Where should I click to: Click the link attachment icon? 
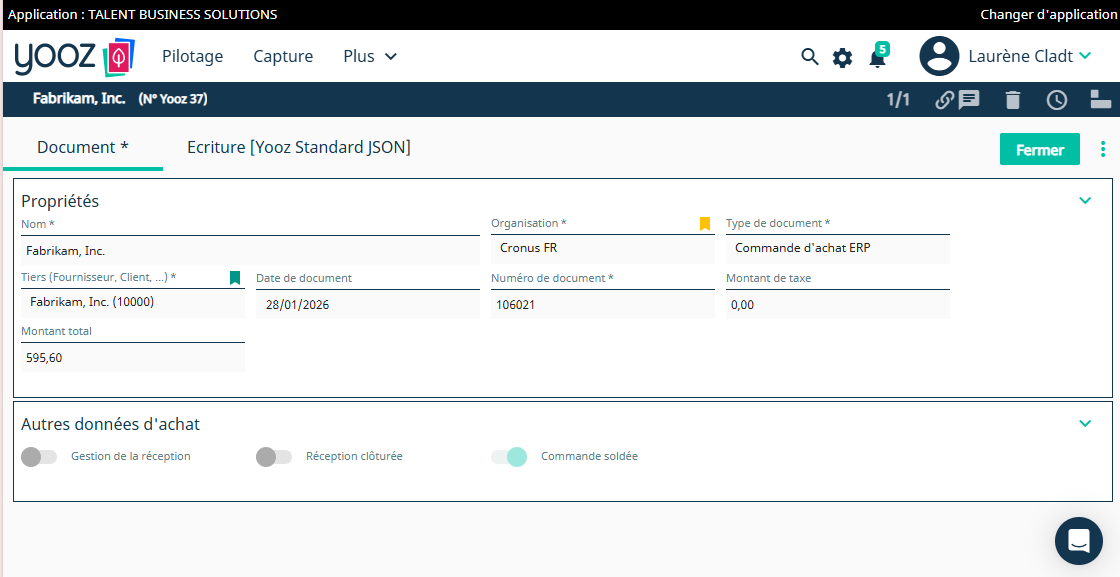(x=944, y=100)
